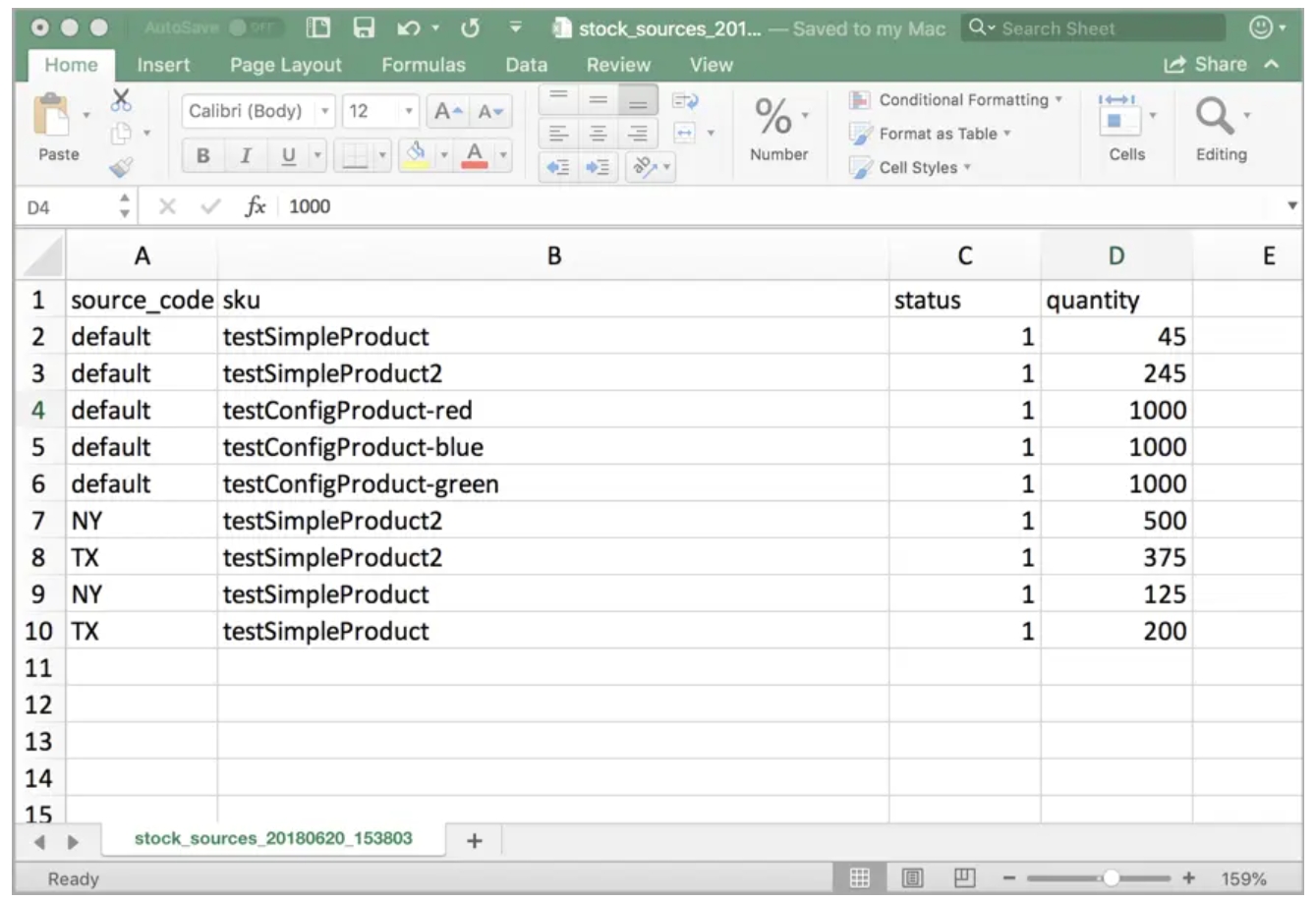This screenshot has width=1316, height=900.
Task: Expand the Borders dropdown arrow
Action: click(x=382, y=155)
